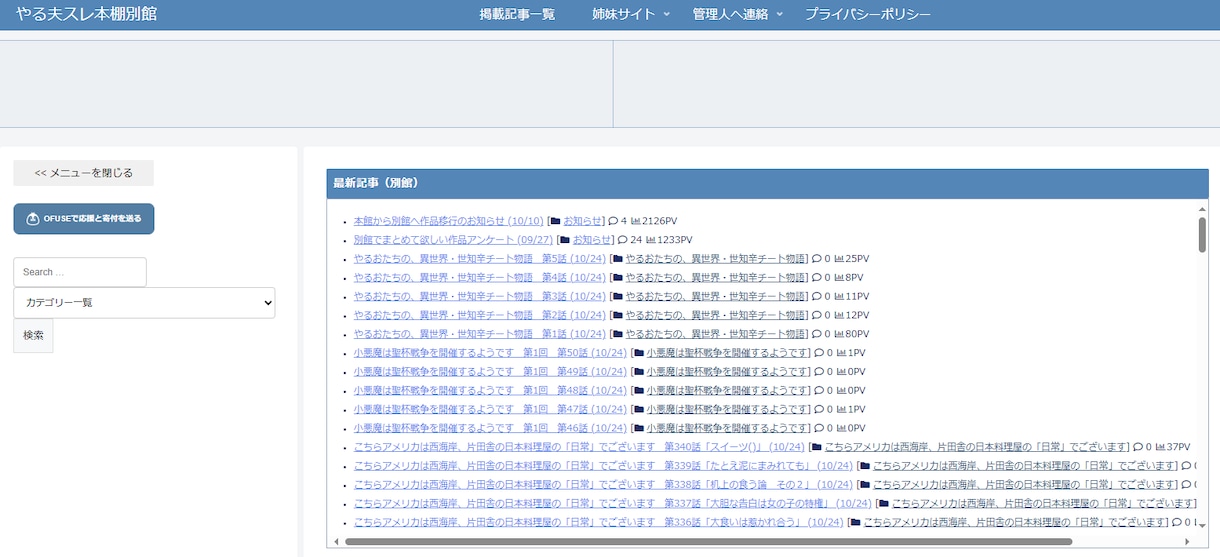Expand the 姉妹サイト dropdown arrow

(x=667, y=14)
